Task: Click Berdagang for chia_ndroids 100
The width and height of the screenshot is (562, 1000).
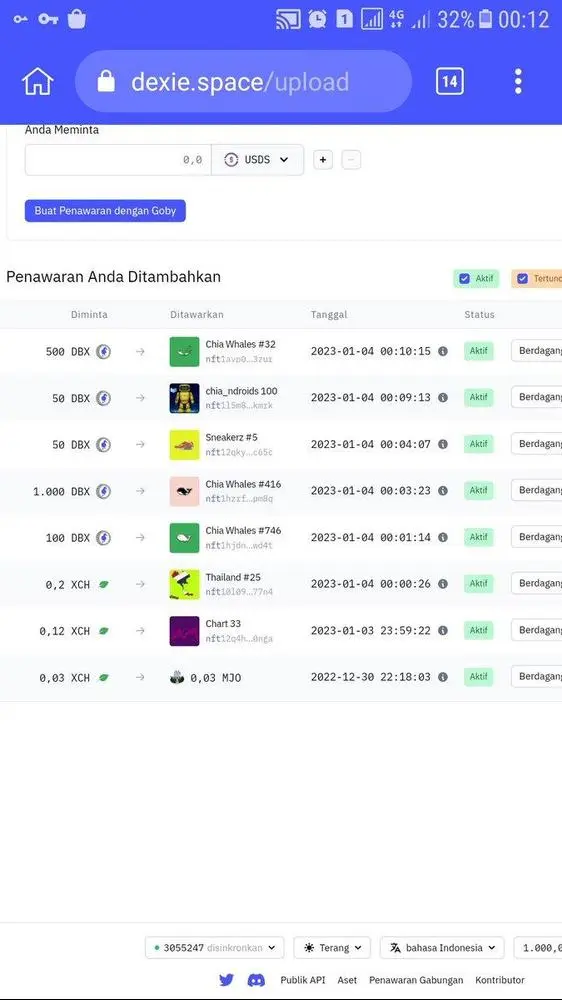Action: [536, 397]
